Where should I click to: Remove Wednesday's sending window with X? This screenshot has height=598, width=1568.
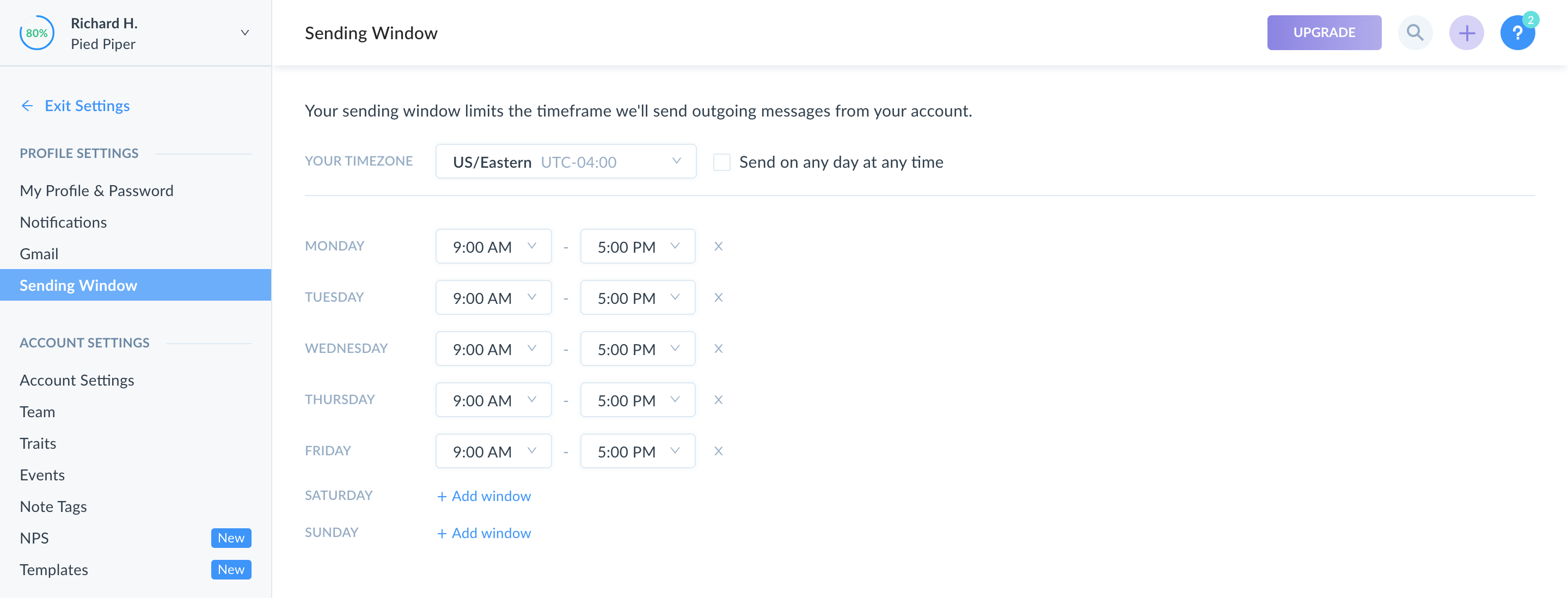pos(718,349)
